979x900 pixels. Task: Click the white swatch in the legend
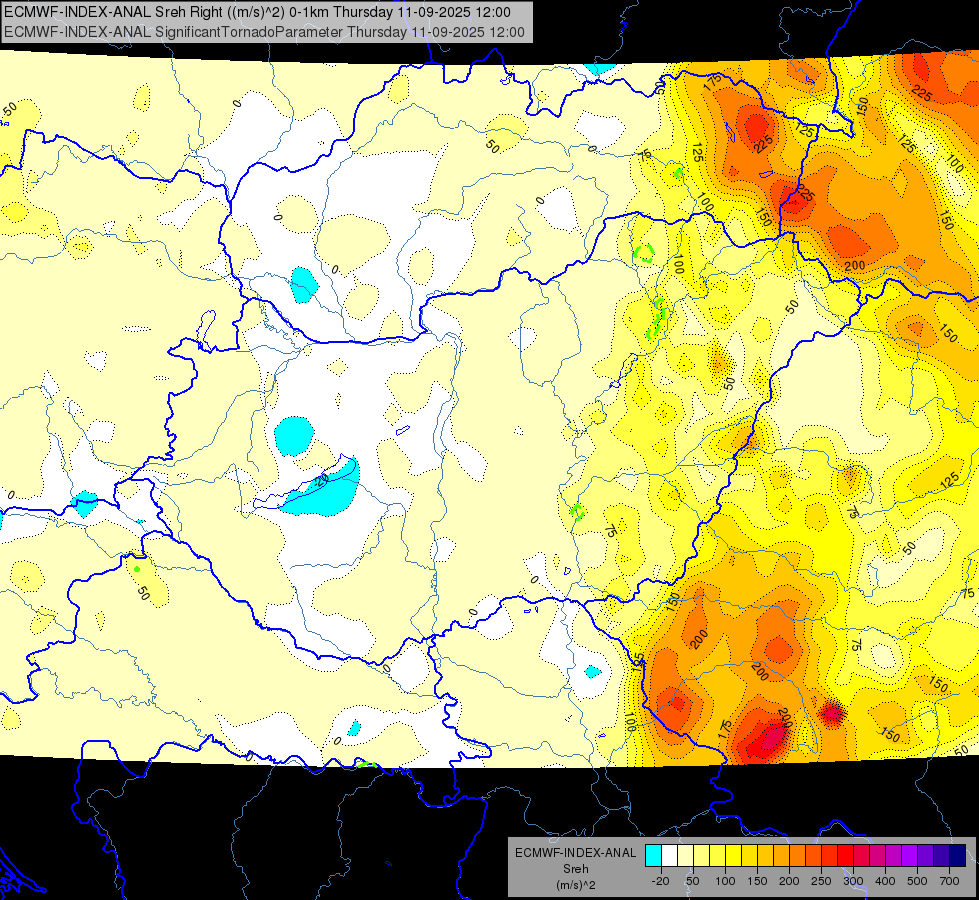point(669,855)
